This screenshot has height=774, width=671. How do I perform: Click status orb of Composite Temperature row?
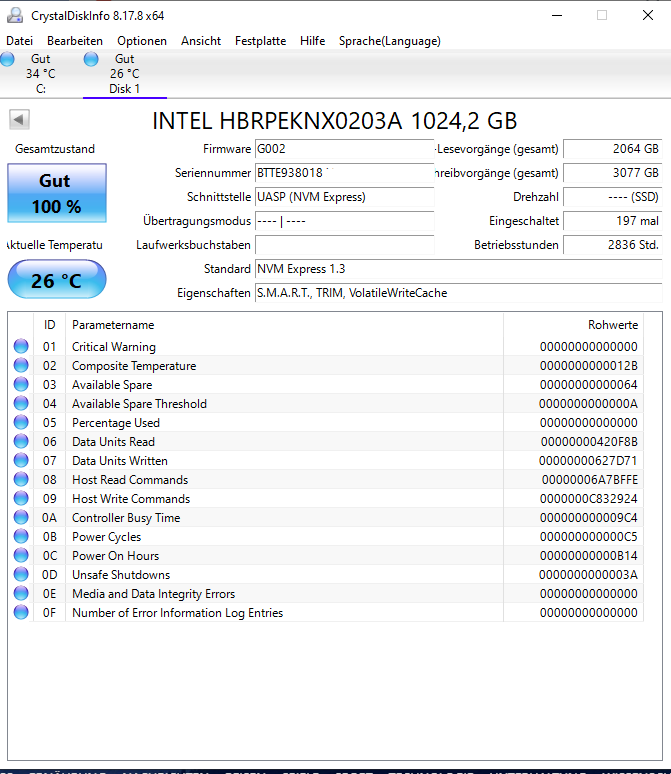21,365
